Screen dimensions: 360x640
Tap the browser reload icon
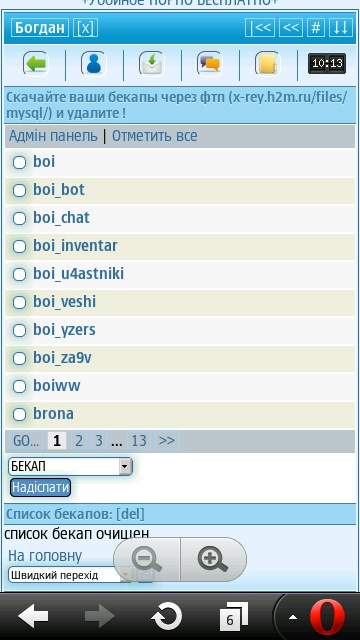click(166, 616)
